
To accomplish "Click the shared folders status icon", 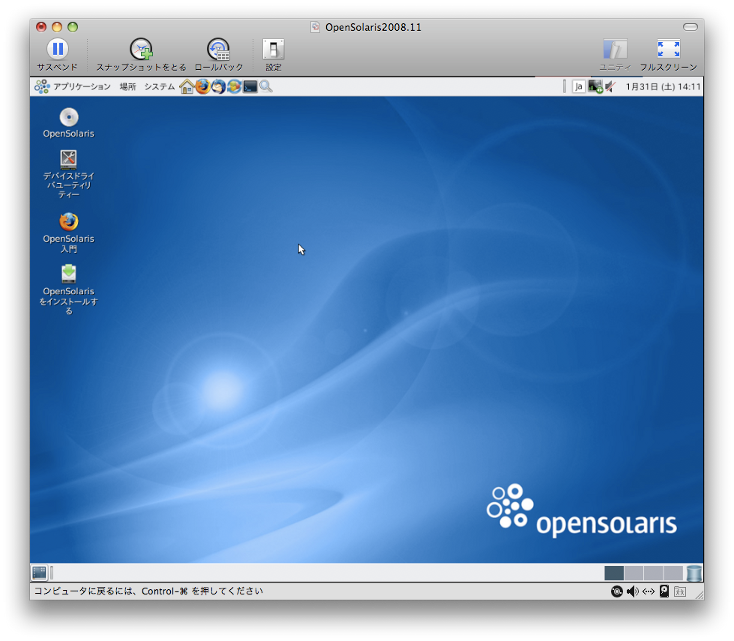I will [x=680, y=592].
